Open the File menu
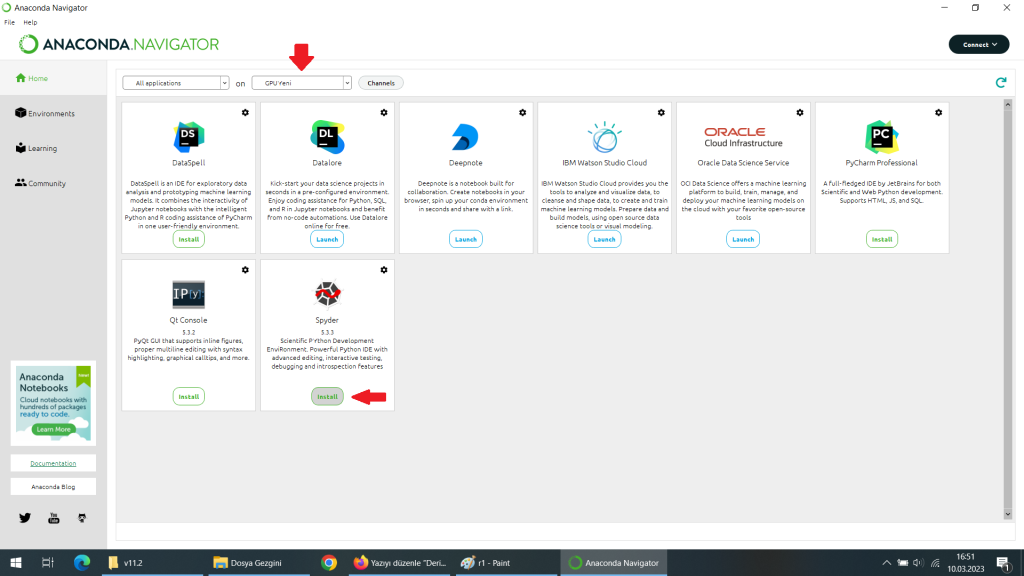The width and height of the screenshot is (1024, 576). [x=9, y=22]
